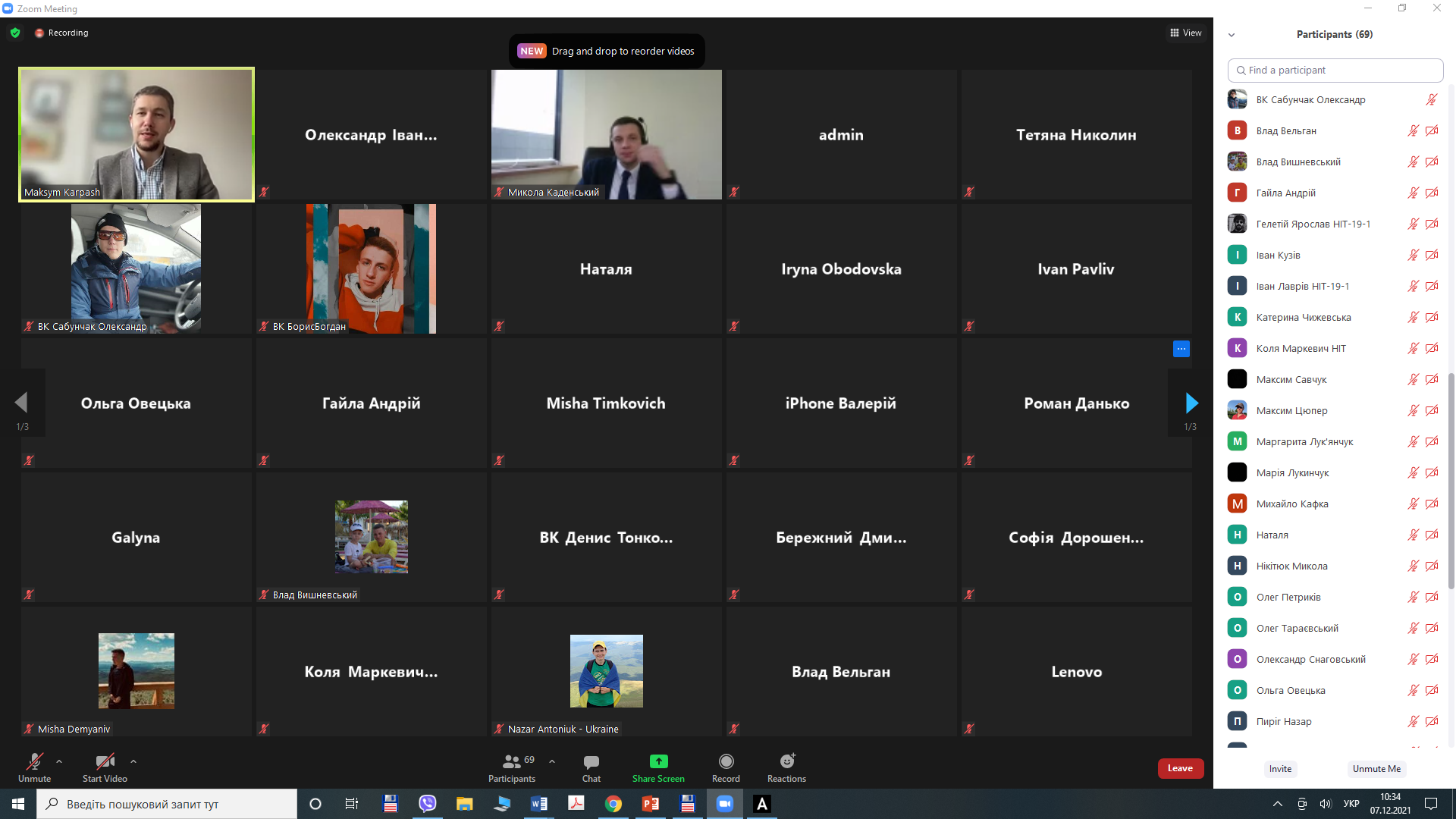This screenshot has height=819, width=1456.
Task: Start recording with Record icon
Action: pyautogui.click(x=726, y=761)
